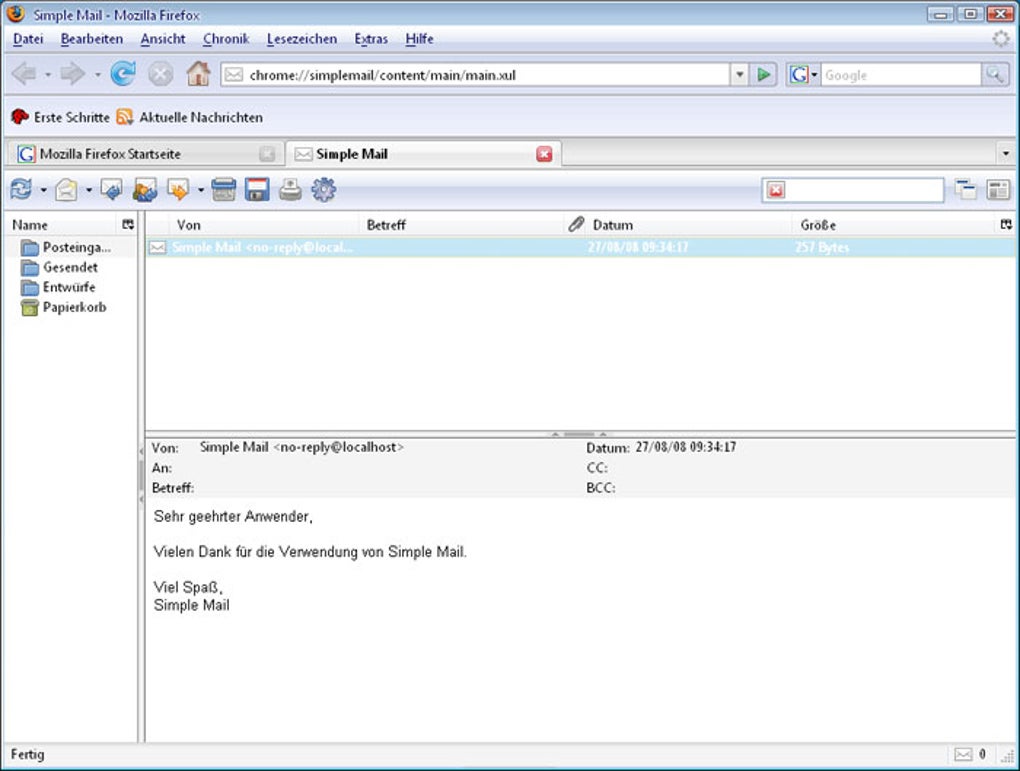The image size is (1020, 771).
Task: Close the Simple Mail tab
Action: (x=544, y=154)
